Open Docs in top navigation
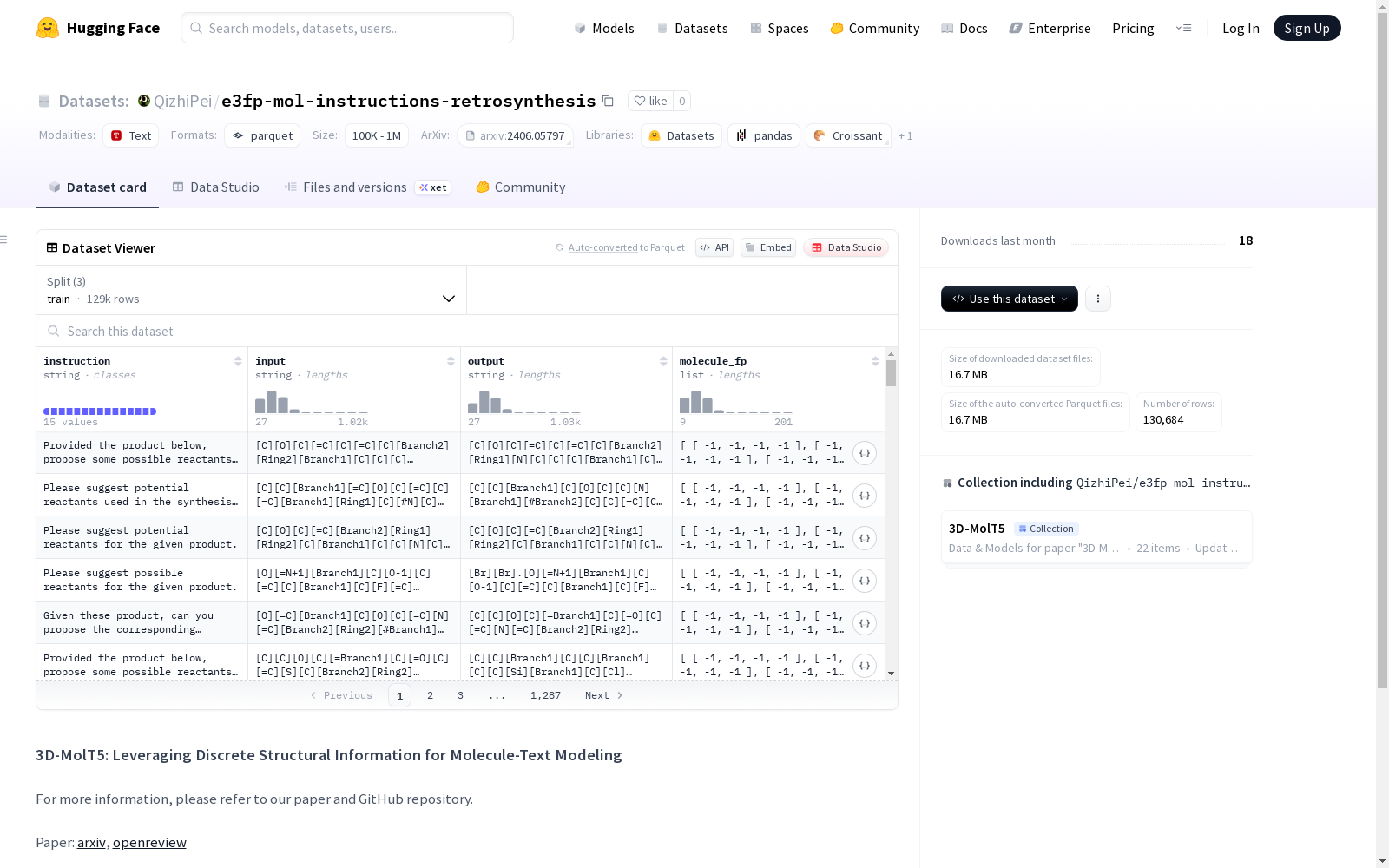Viewport: 1389px width, 868px height. [x=964, y=28]
